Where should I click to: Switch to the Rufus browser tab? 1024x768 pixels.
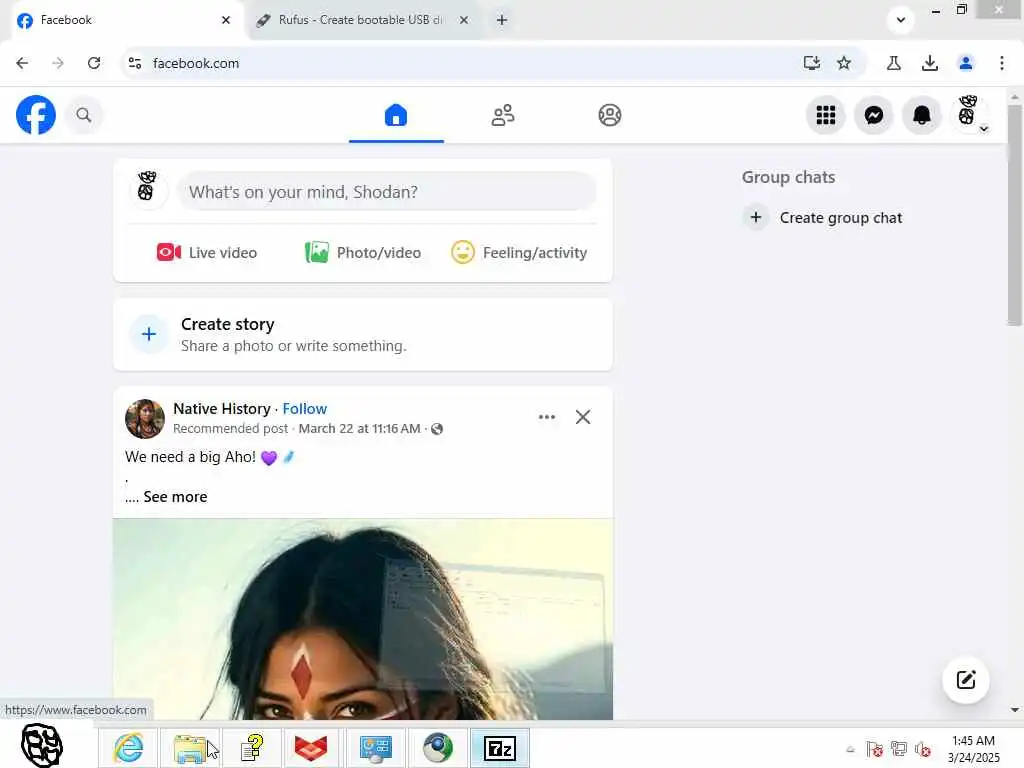pos(359,20)
